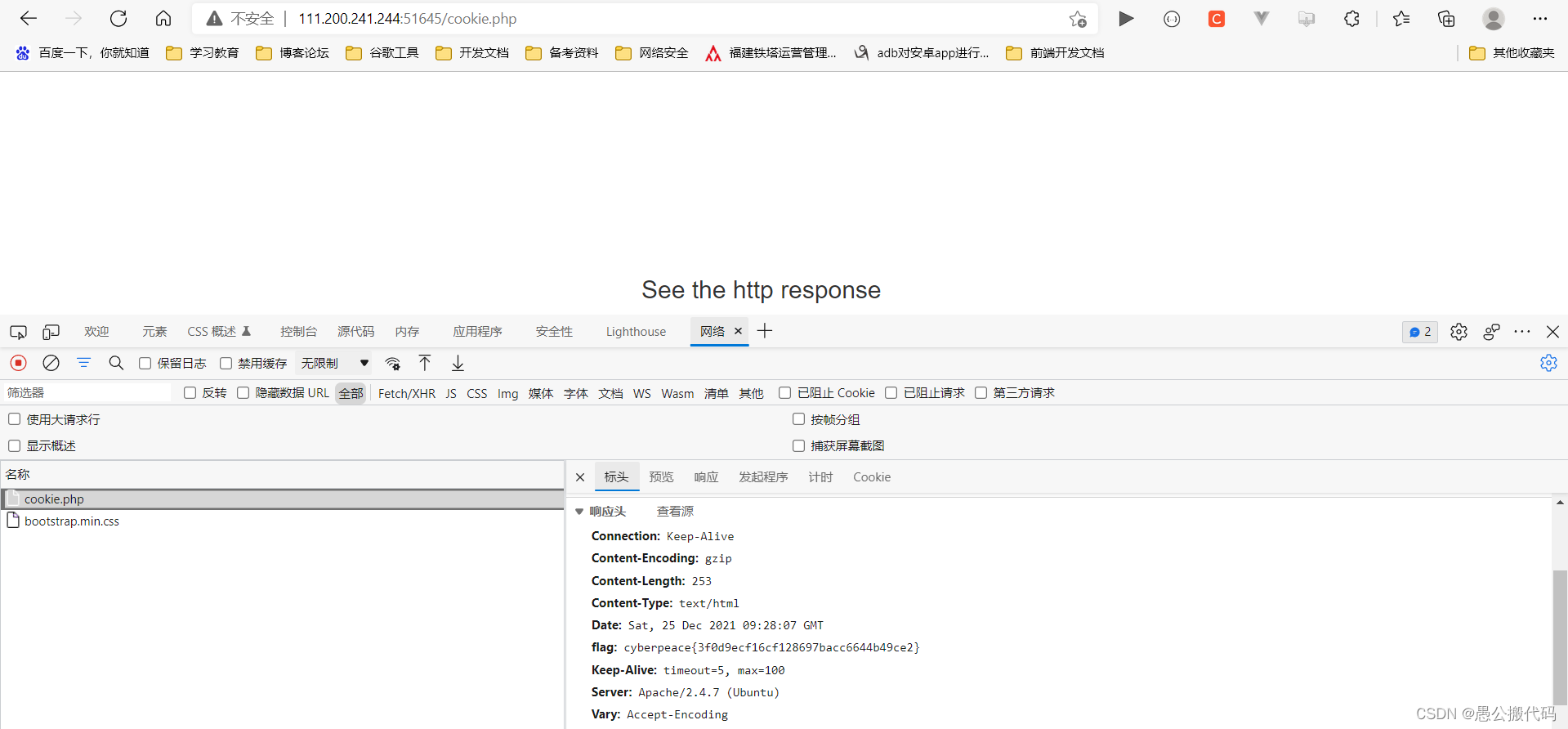Filter requests by JS type
Viewport: 1568px width, 729px height.
click(x=451, y=394)
